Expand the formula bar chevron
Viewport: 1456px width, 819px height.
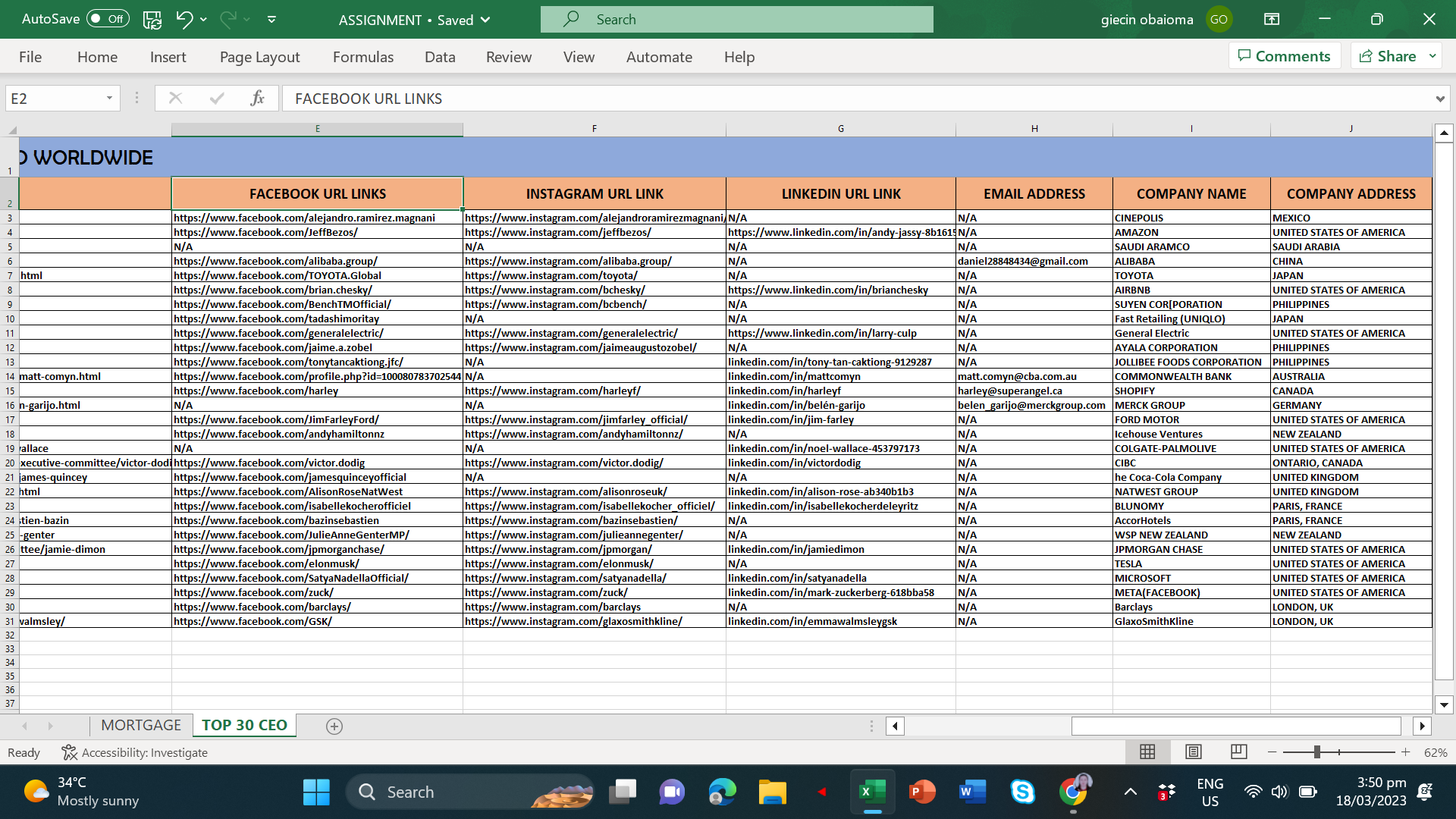pos(1439,99)
